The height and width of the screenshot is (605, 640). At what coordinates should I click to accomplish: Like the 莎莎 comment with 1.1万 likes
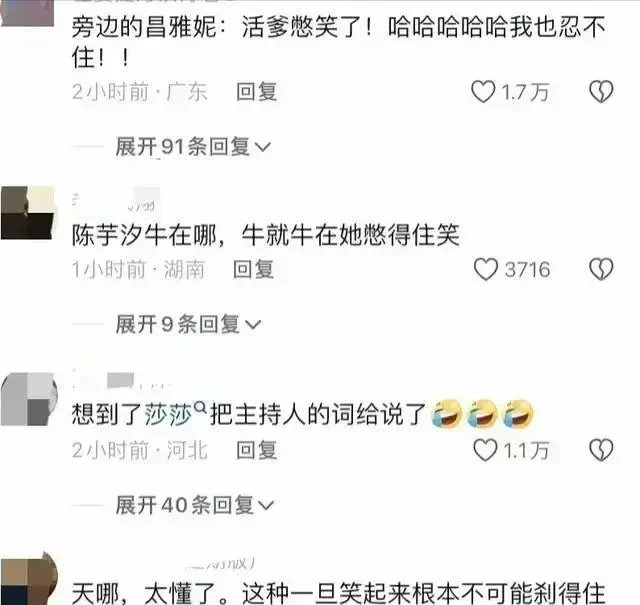coord(485,450)
